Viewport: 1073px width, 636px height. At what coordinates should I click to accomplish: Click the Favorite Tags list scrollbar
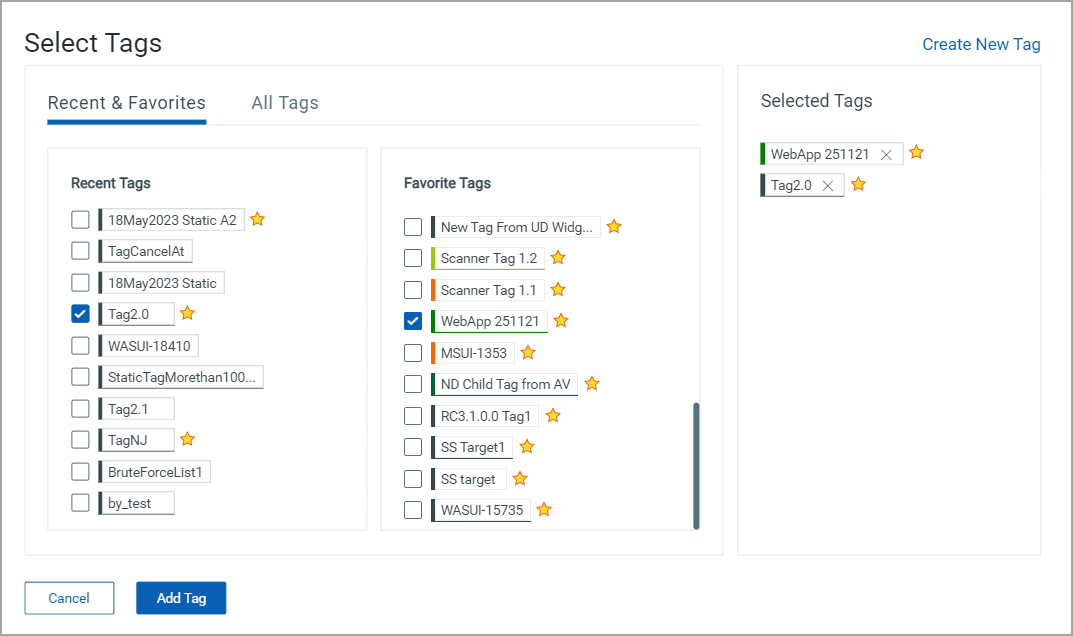coord(696,464)
